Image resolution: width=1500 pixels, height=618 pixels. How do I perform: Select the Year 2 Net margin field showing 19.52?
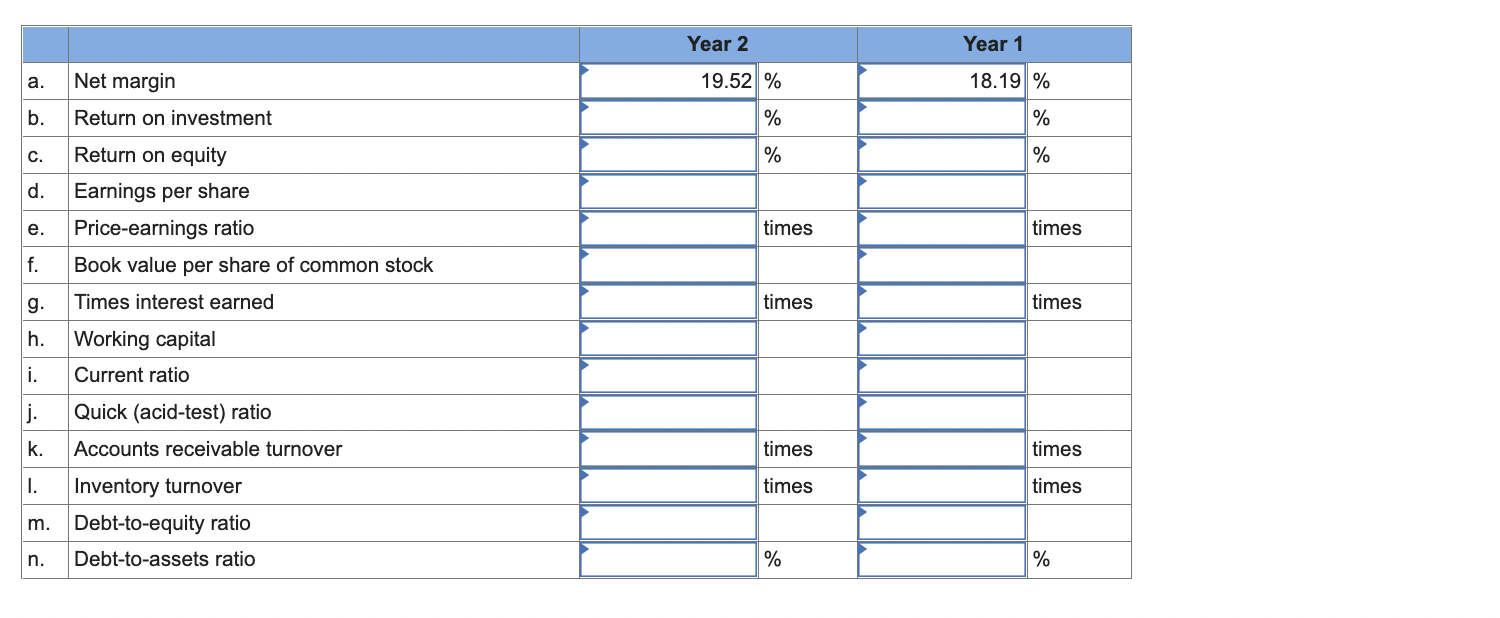[x=668, y=81]
